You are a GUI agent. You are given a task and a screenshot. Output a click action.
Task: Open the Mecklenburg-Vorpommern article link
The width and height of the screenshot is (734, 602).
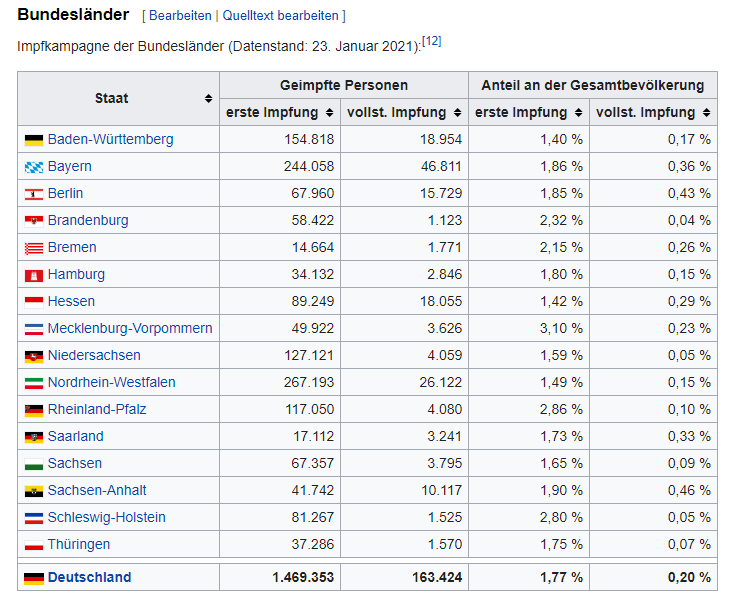[x=130, y=329]
